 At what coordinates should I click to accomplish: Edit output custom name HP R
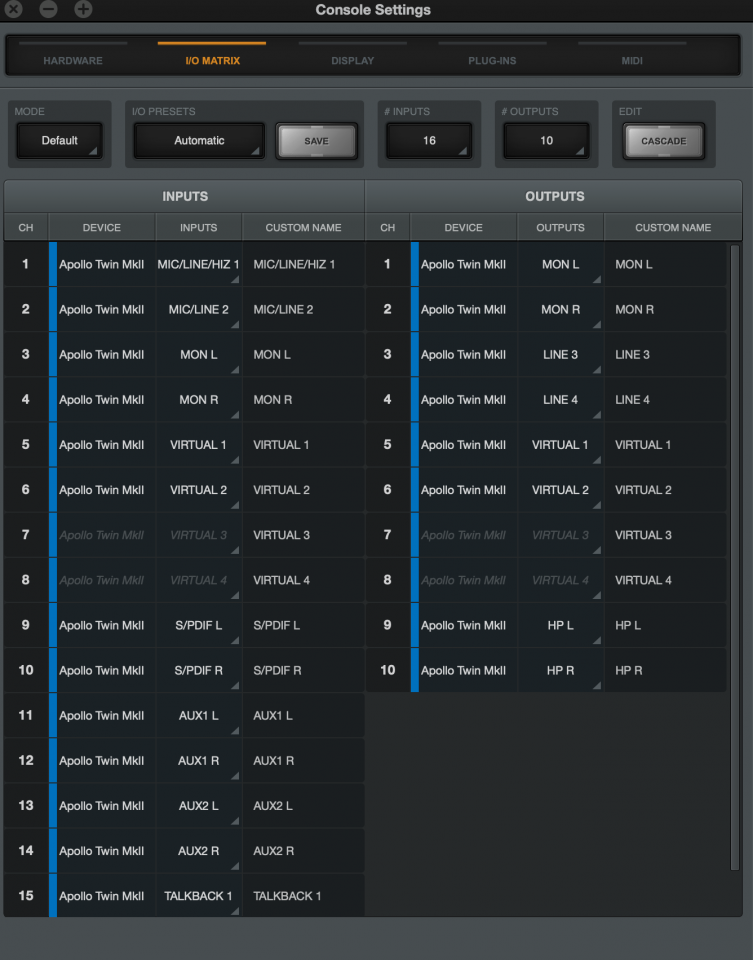tap(665, 670)
